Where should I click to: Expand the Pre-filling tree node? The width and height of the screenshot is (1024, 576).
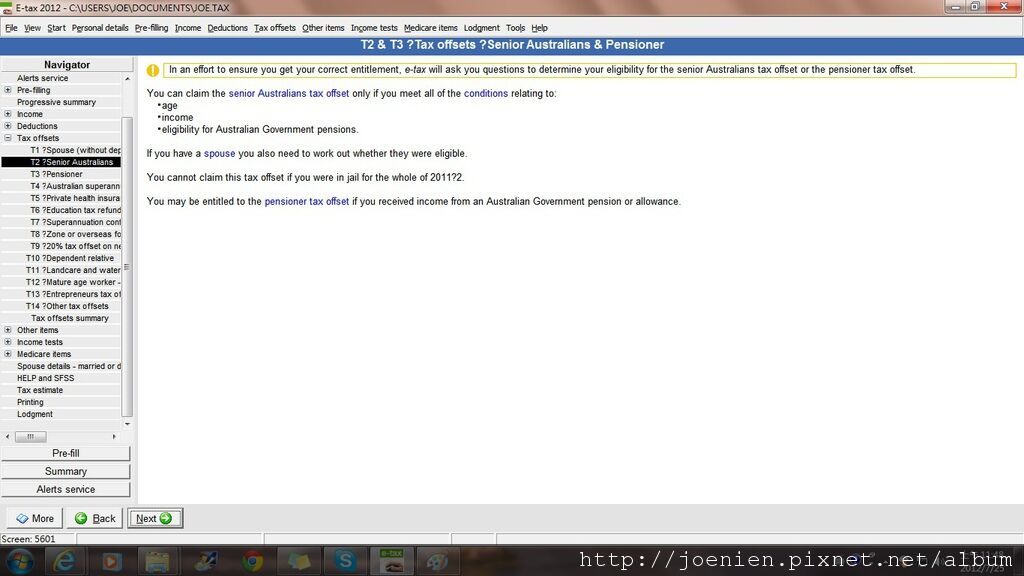[8, 90]
